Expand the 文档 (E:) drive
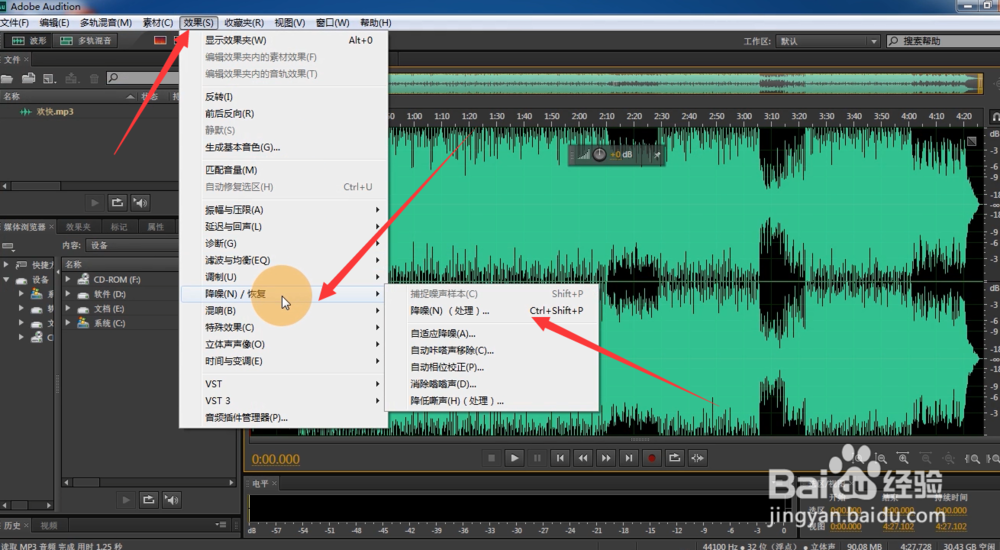This screenshot has height=550, width=1000. (68, 309)
